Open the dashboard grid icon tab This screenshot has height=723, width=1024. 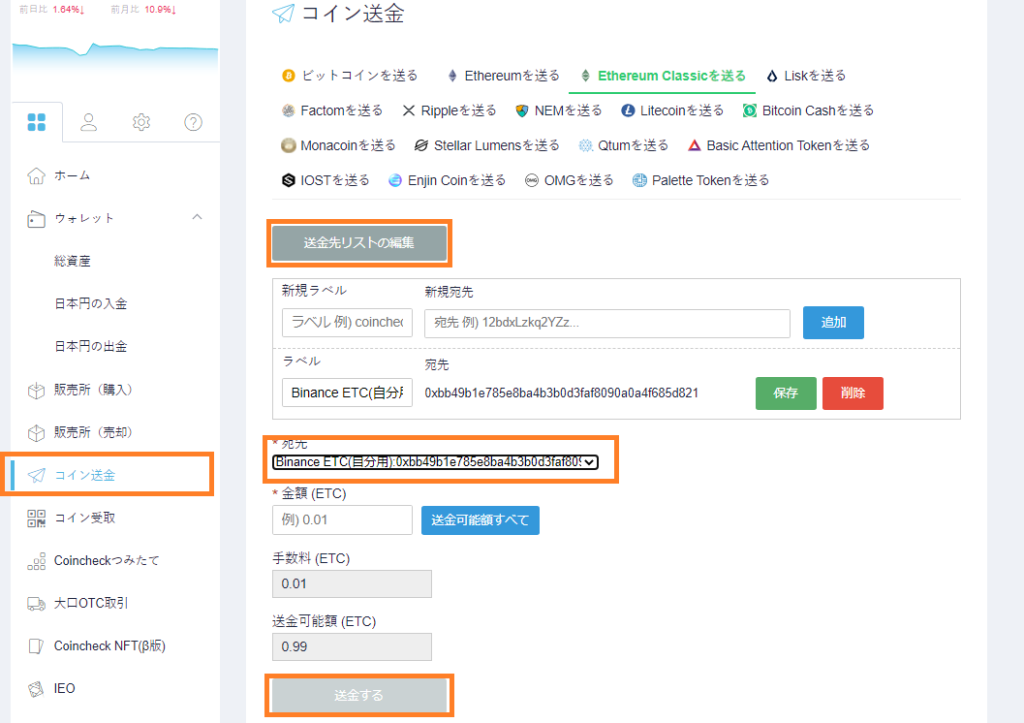click(x=37, y=122)
